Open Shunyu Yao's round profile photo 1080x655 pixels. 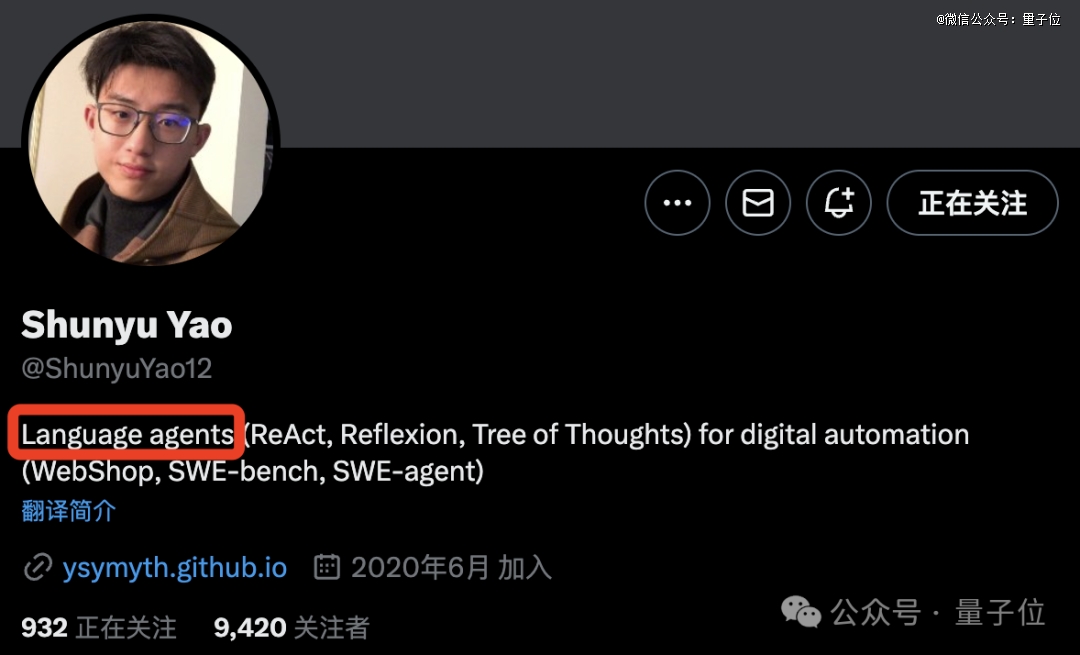151,141
